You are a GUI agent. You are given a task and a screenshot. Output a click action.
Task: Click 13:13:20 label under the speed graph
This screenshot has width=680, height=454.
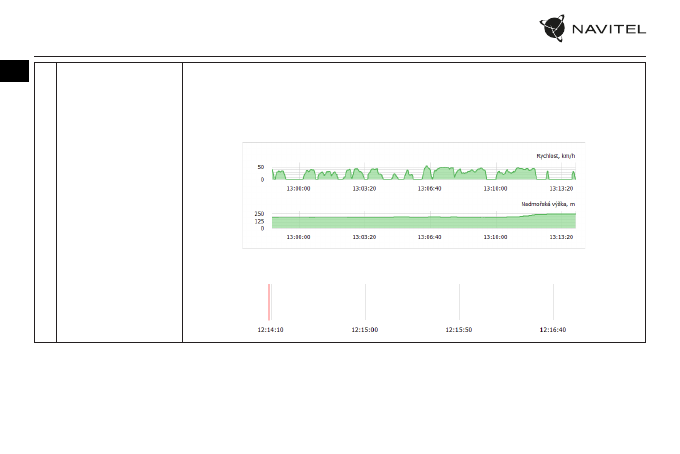point(562,187)
